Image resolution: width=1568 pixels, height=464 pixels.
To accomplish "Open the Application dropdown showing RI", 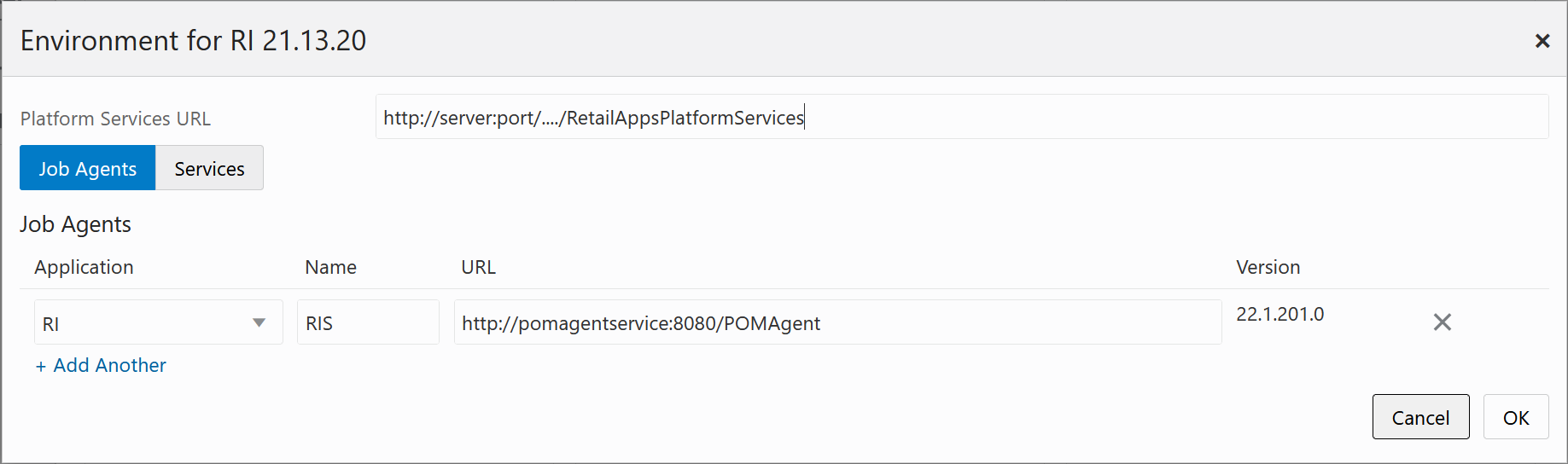I will (x=159, y=322).
